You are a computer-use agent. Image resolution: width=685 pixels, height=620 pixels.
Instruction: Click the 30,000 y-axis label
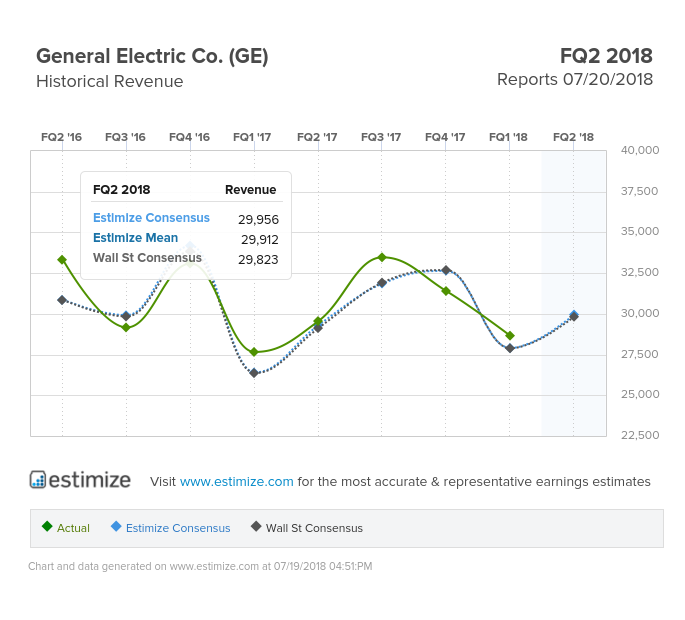click(640, 313)
